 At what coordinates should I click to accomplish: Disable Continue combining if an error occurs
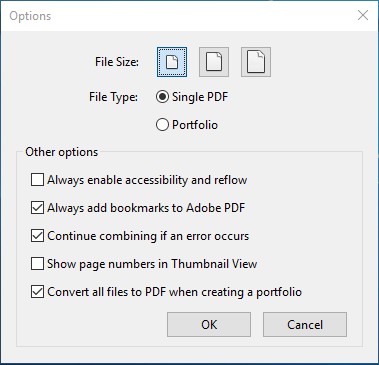point(37,236)
